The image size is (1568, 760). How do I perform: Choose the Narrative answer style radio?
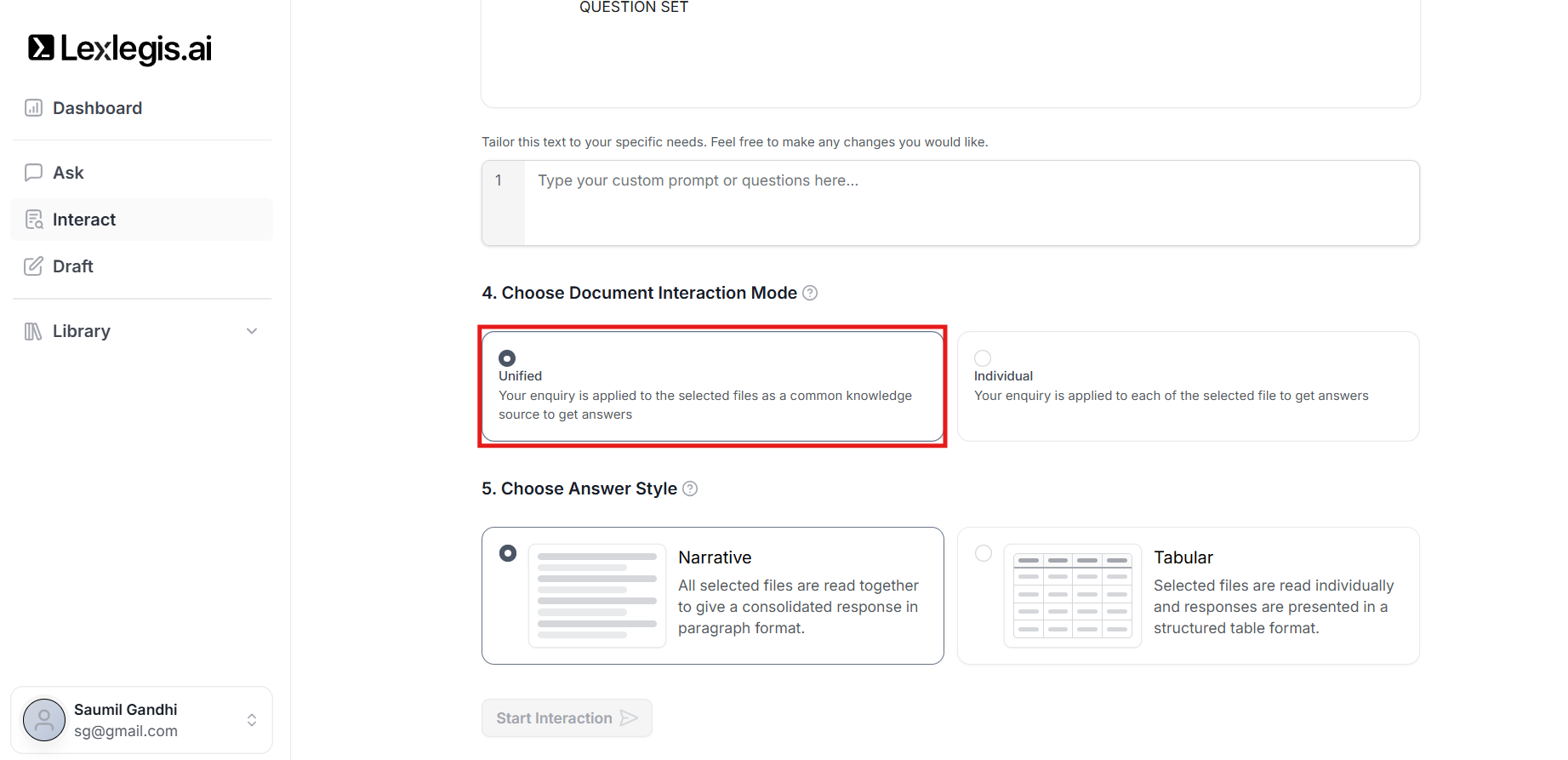coord(508,553)
